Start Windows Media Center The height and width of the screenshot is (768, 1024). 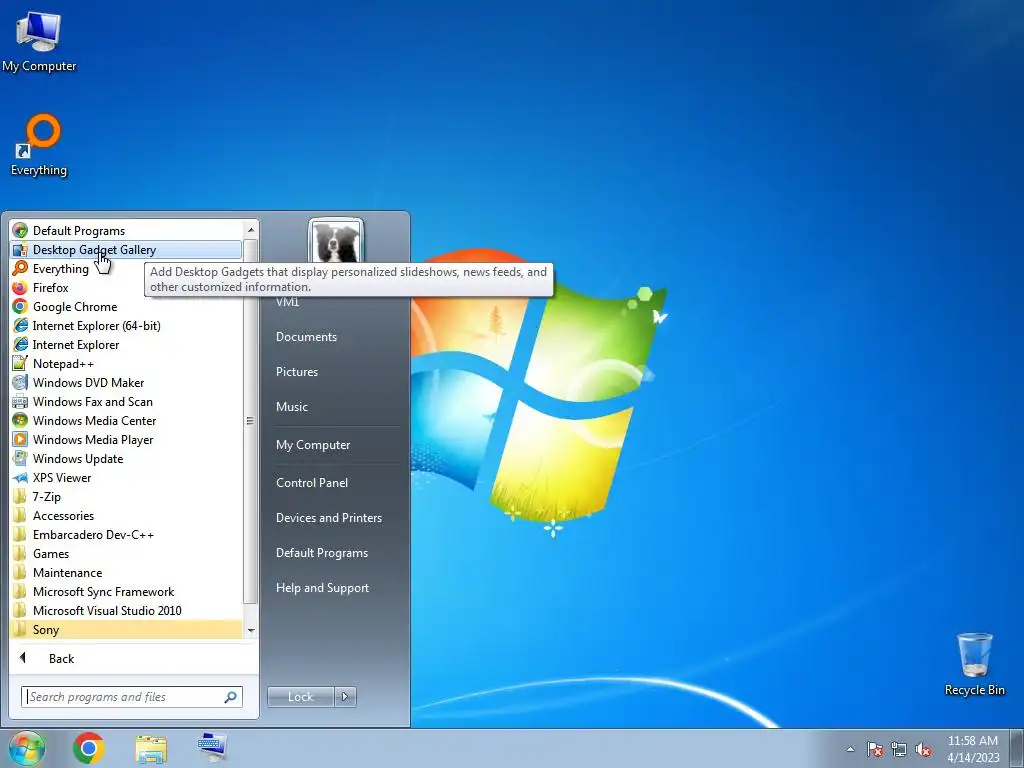click(x=125, y=420)
